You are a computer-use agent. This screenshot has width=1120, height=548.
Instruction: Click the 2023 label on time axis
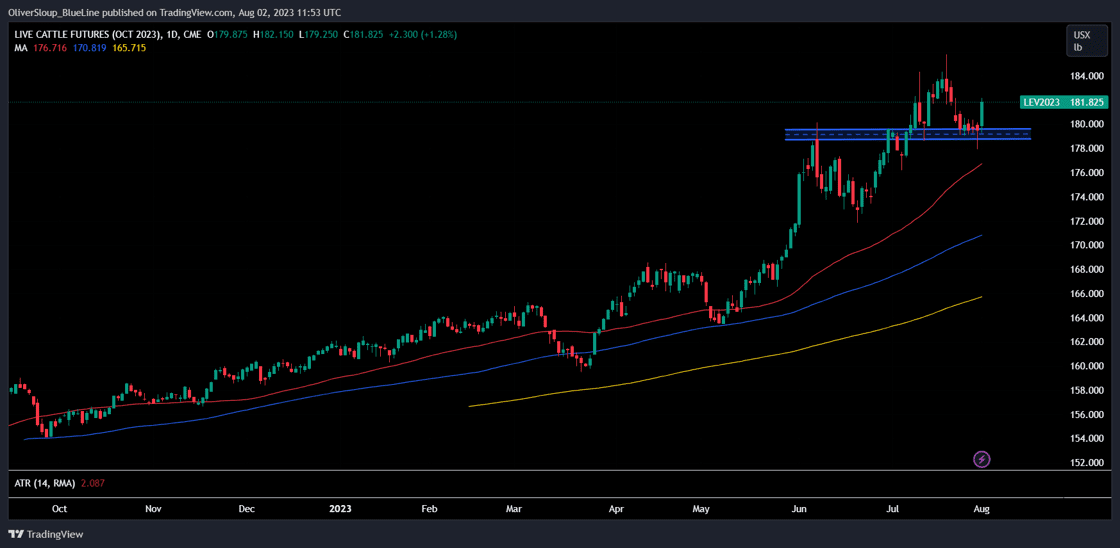tap(340, 509)
